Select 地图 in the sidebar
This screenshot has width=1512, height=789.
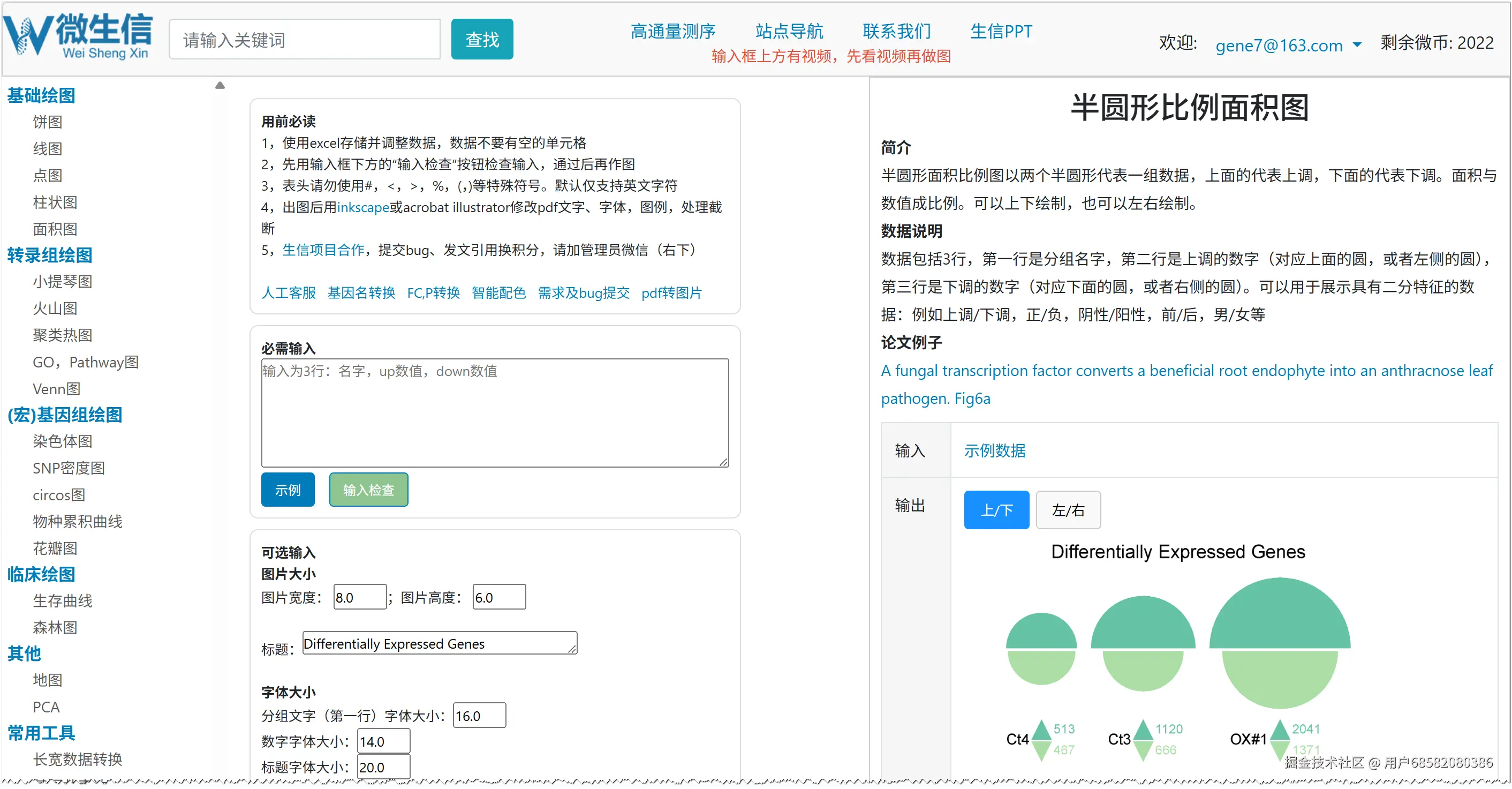pyautogui.click(x=48, y=680)
